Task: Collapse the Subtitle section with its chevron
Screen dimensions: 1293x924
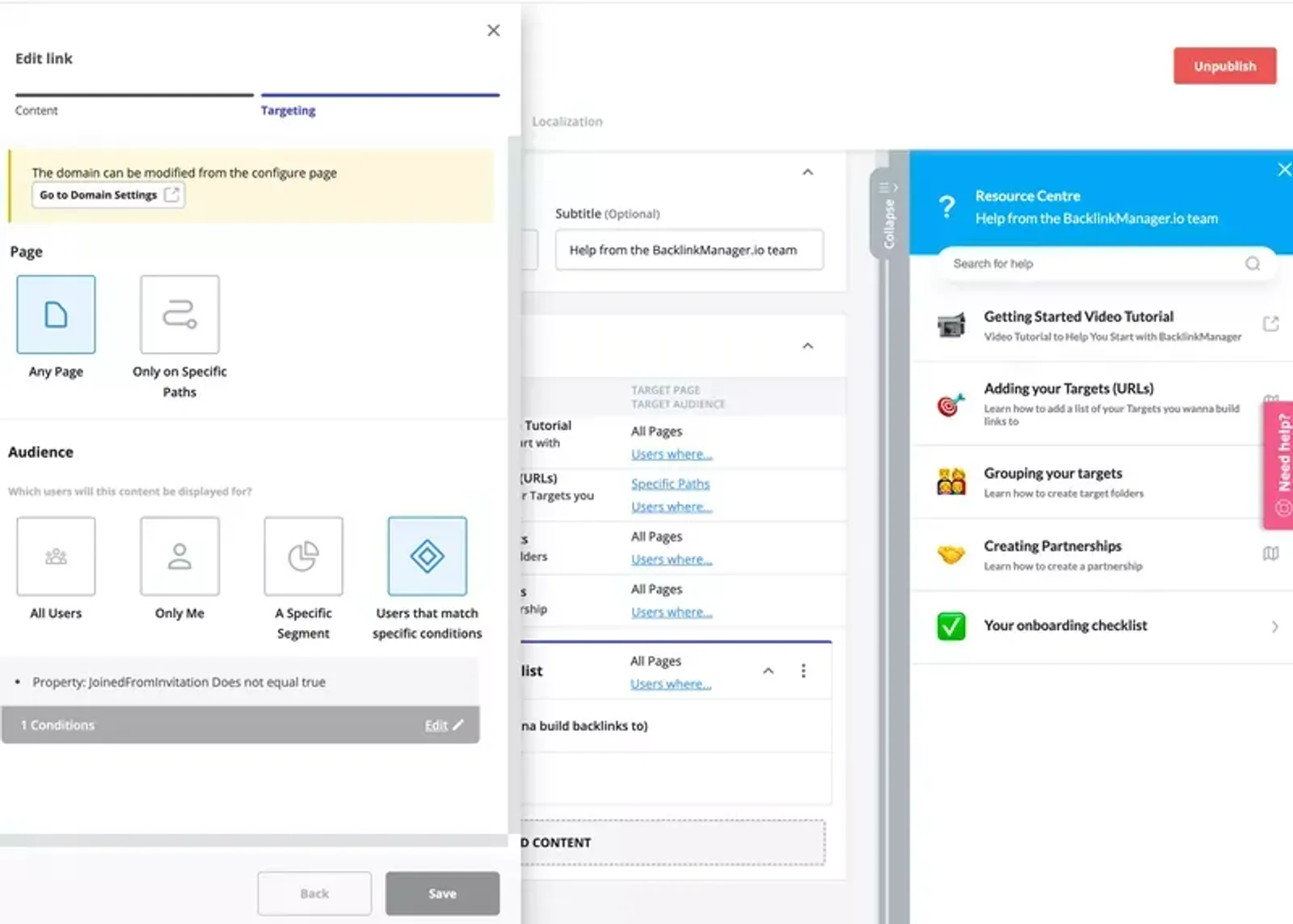Action: click(807, 172)
